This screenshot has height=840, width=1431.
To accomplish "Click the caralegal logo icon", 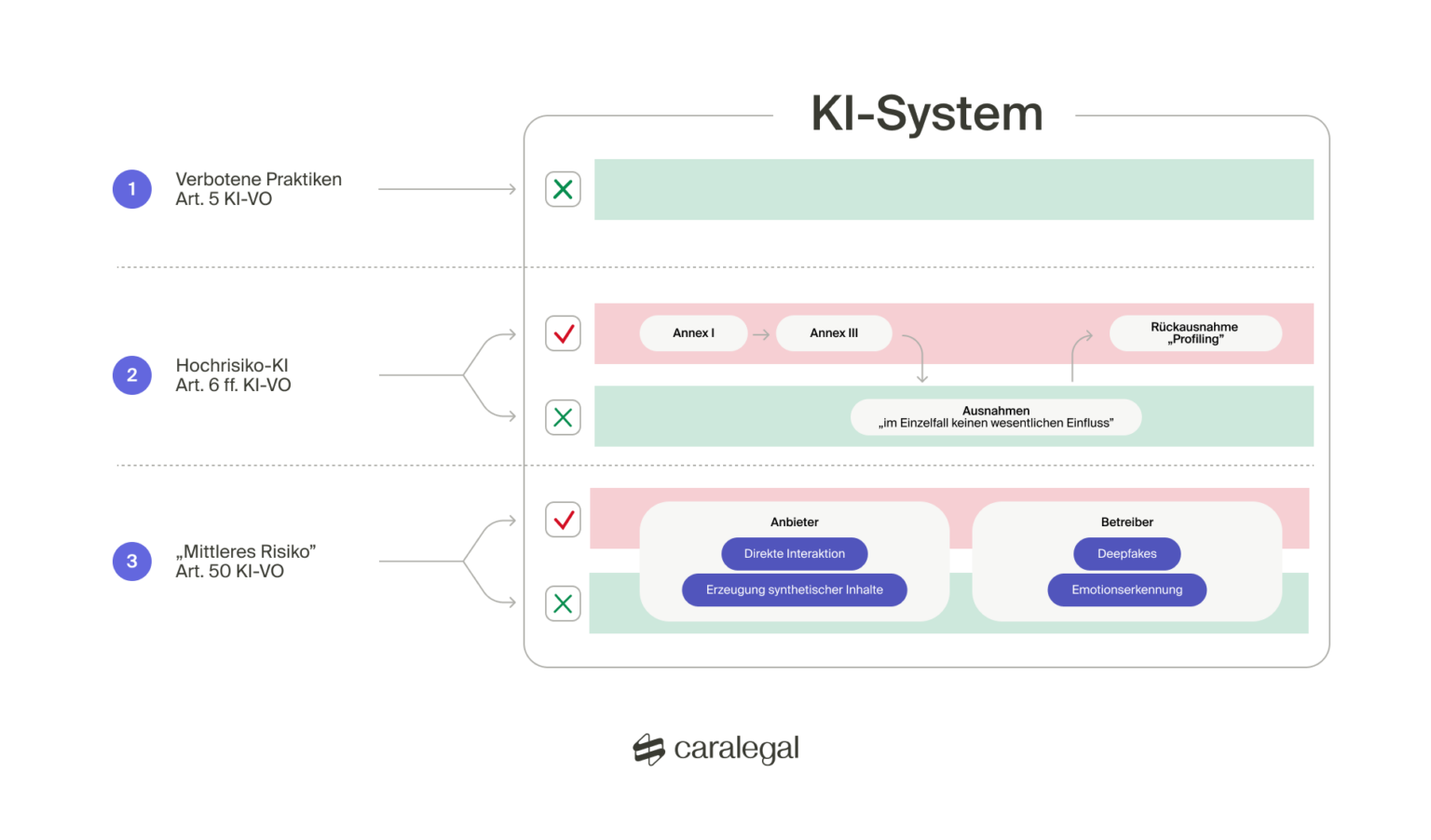I will tap(648, 749).
